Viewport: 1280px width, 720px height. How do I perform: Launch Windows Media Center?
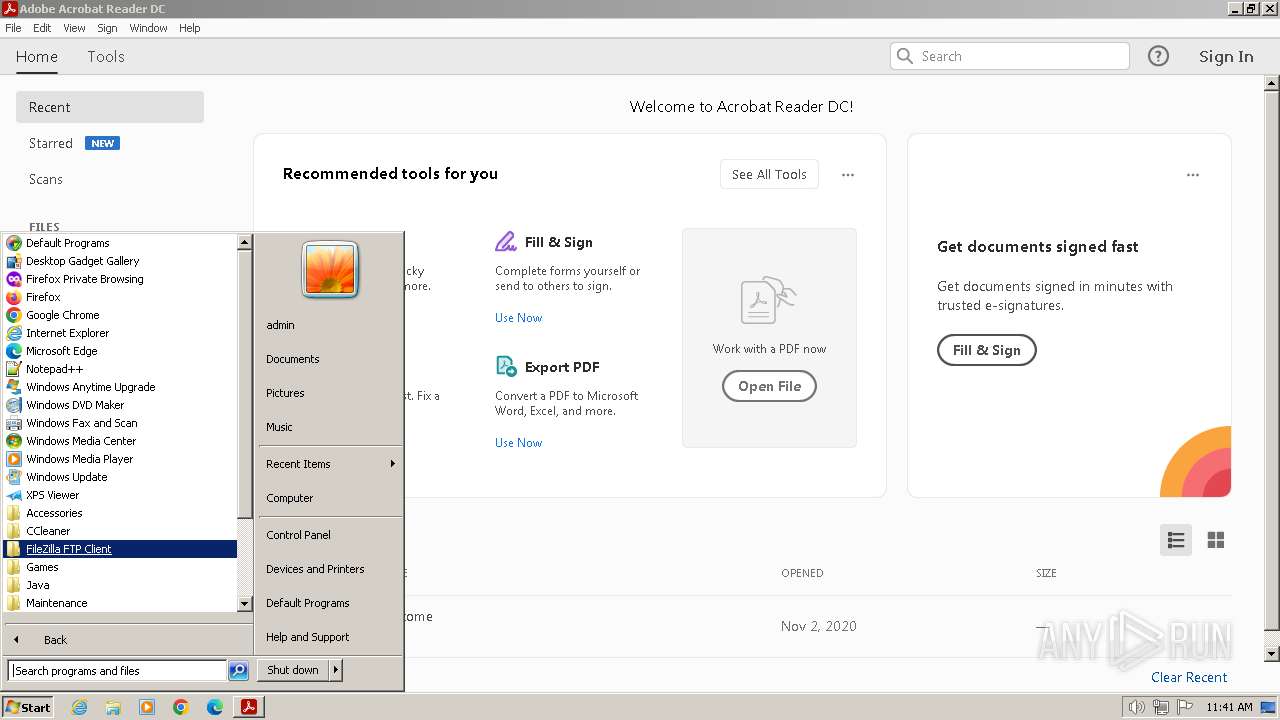81,441
